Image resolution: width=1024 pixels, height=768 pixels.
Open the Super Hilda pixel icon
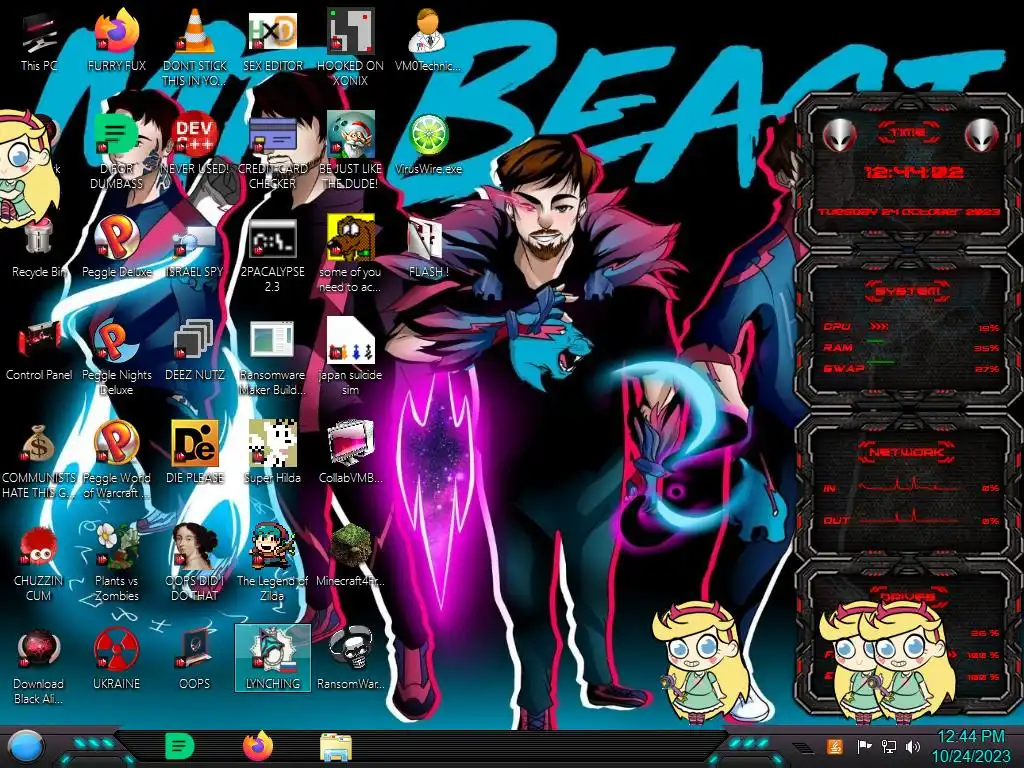pos(272,443)
